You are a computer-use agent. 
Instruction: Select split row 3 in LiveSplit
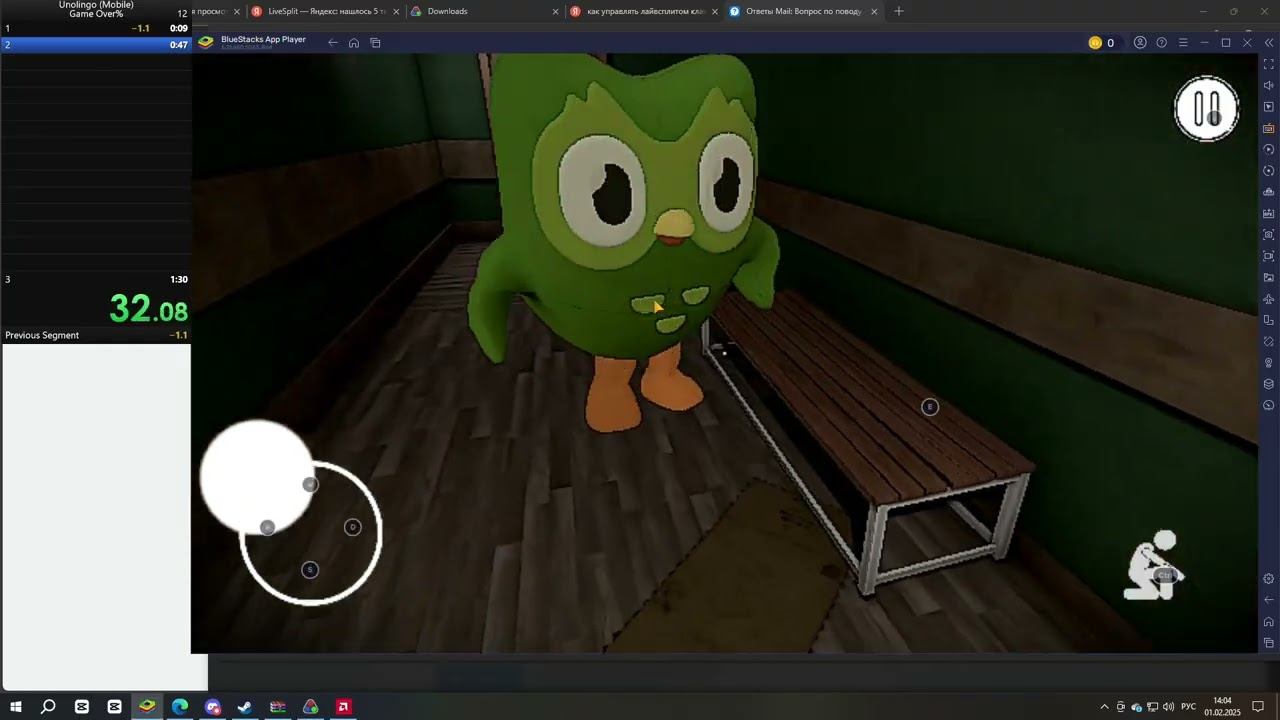pos(96,280)
